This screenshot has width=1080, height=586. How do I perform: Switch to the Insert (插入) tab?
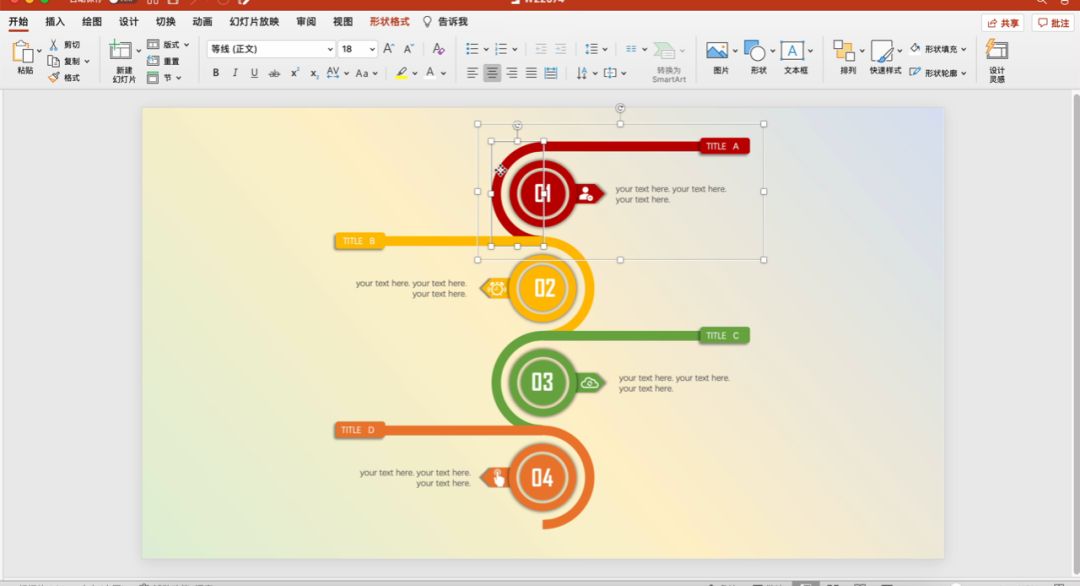tap(55, 21)
